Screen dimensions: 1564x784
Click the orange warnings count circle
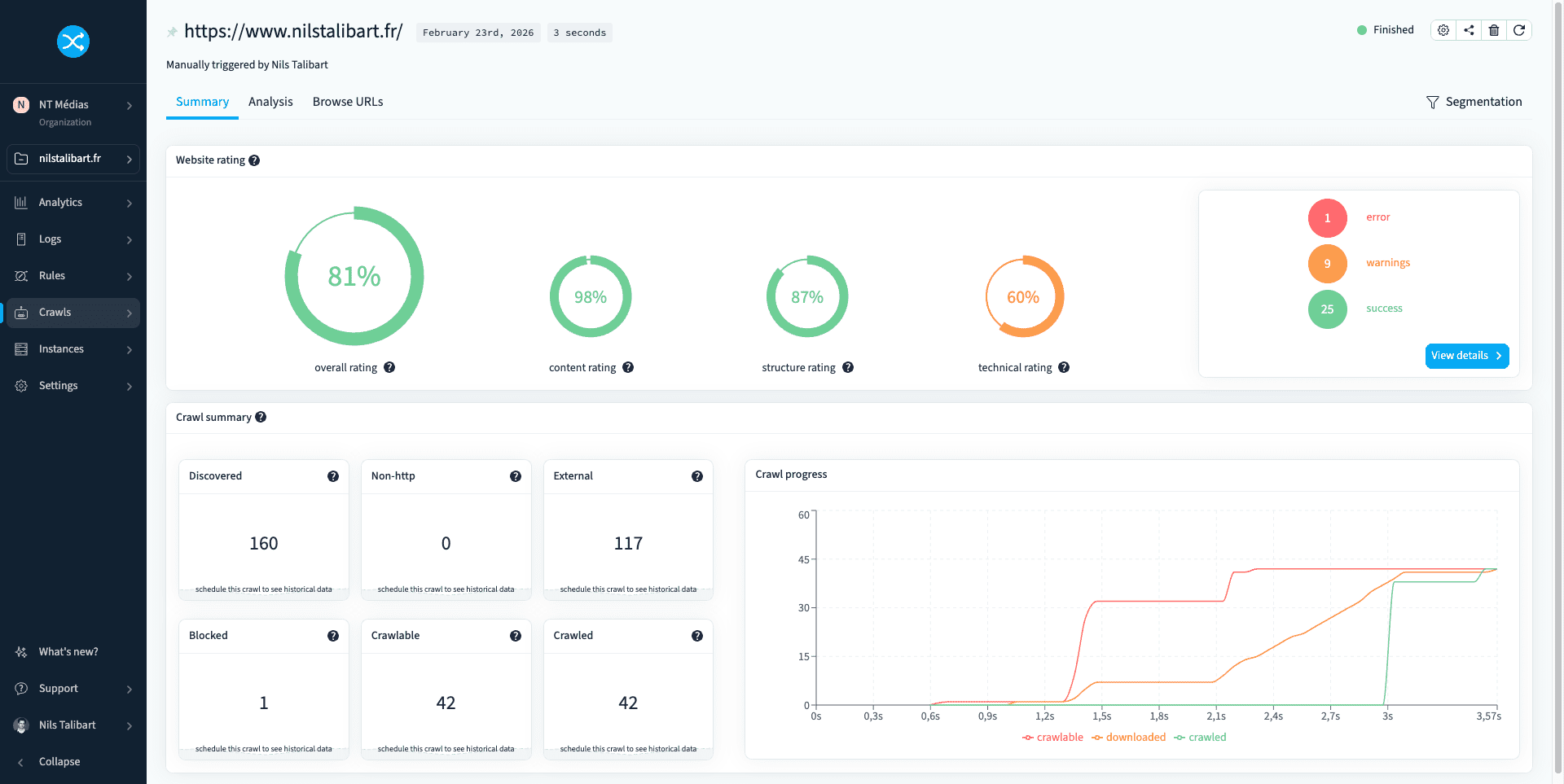1328,264
